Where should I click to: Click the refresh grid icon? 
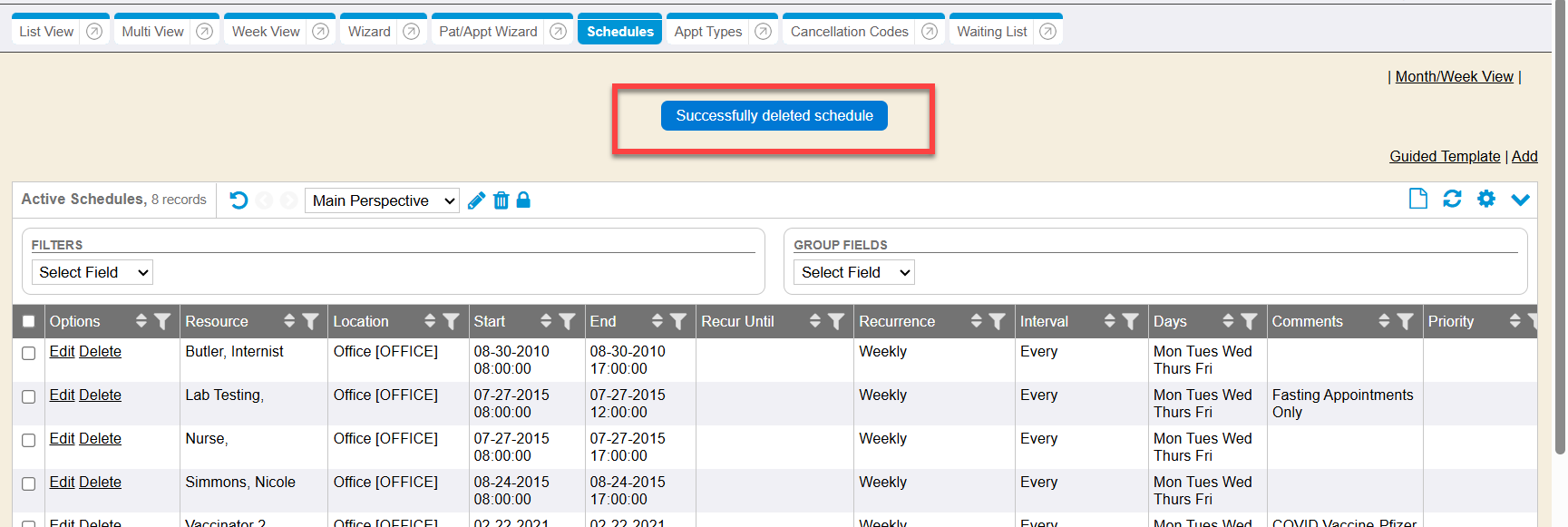point(1452,199)
